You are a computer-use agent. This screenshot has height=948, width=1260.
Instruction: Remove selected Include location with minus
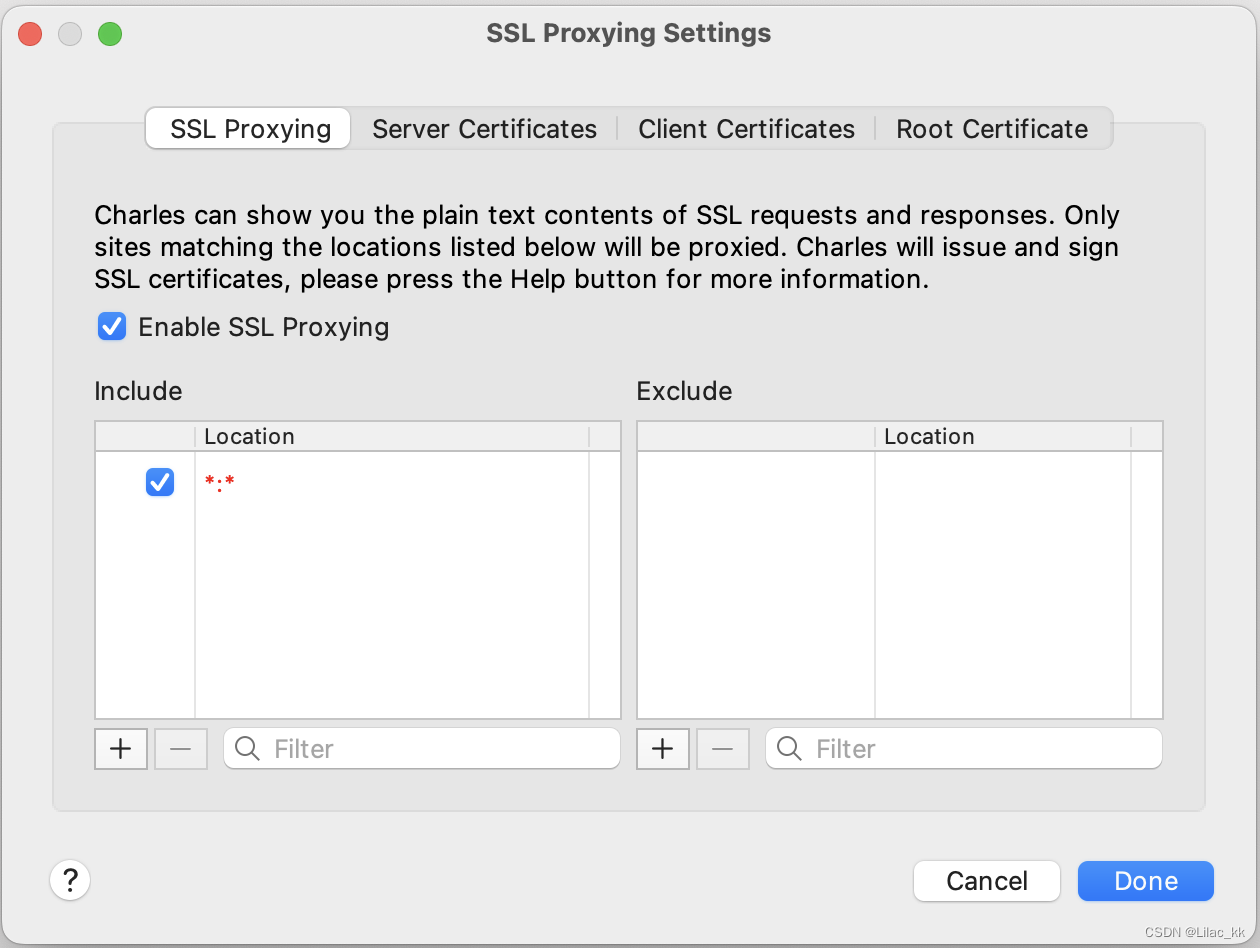(181, 749)
